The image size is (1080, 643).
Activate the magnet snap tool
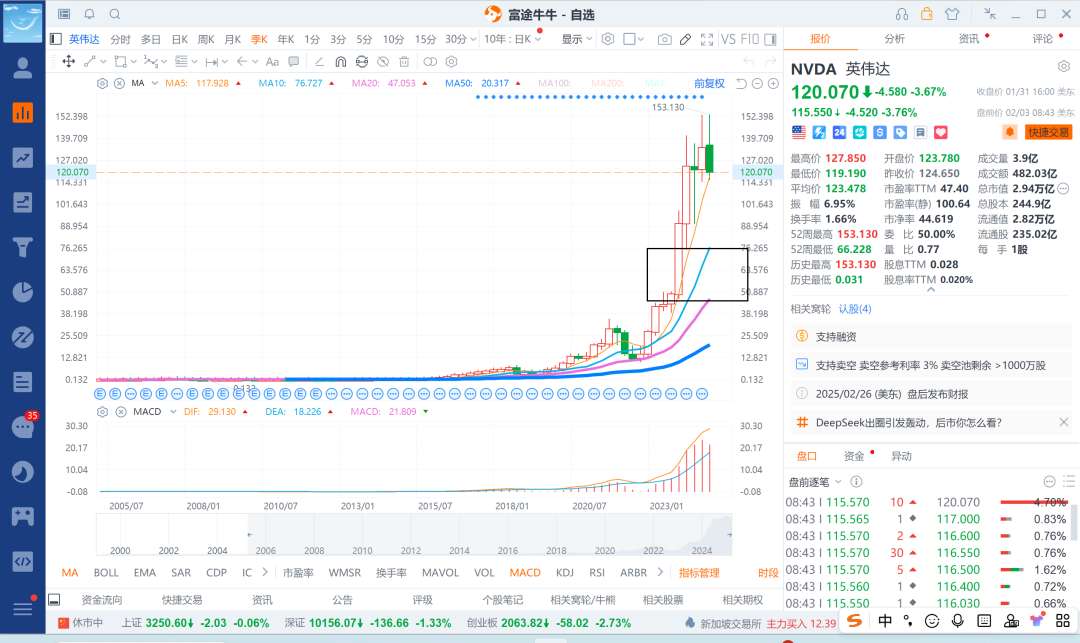pos(340,62)
